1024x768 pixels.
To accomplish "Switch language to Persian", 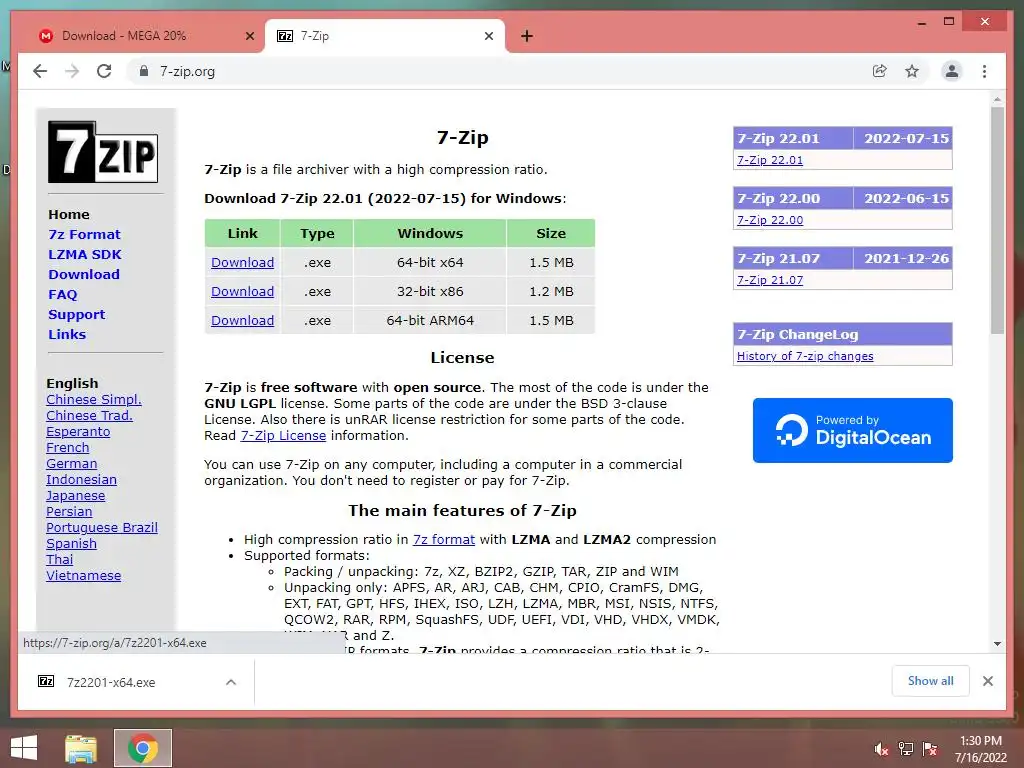I will tap(69, 511).
